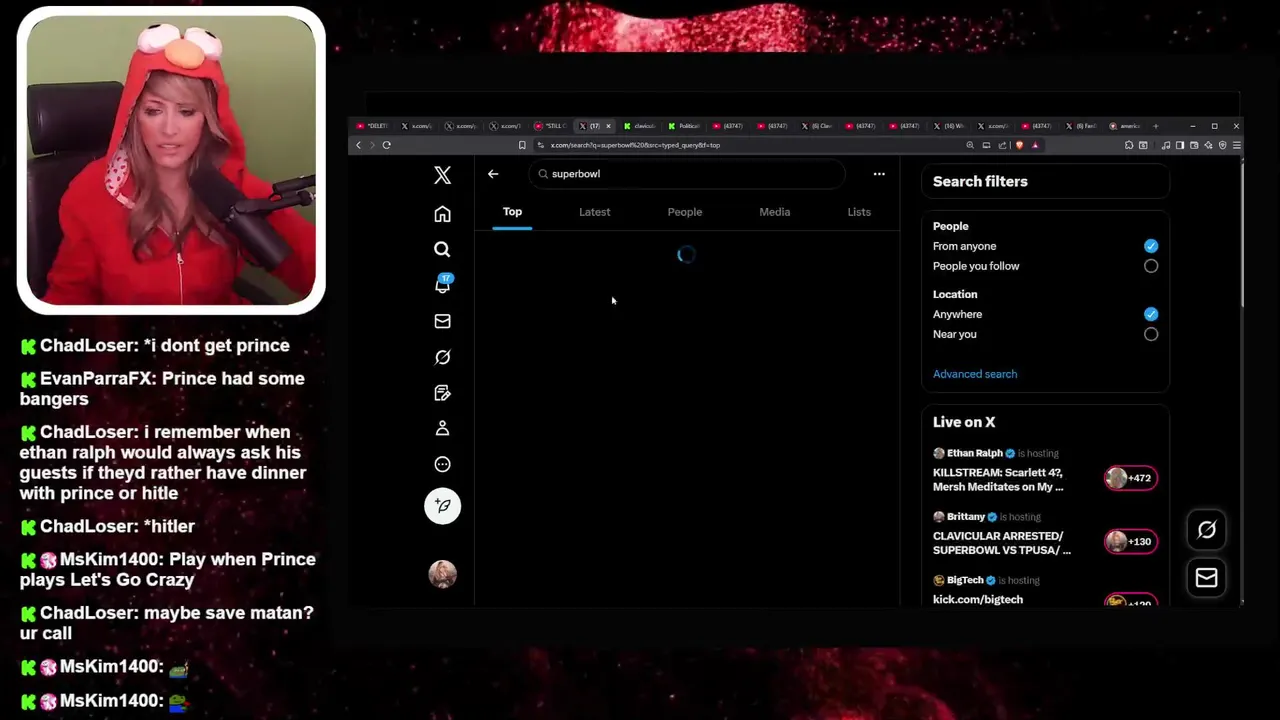This screenshot has width=1280, height=720.
Task: Open Explore via the magnifier sidebar icon
Action: click(442, 249)
